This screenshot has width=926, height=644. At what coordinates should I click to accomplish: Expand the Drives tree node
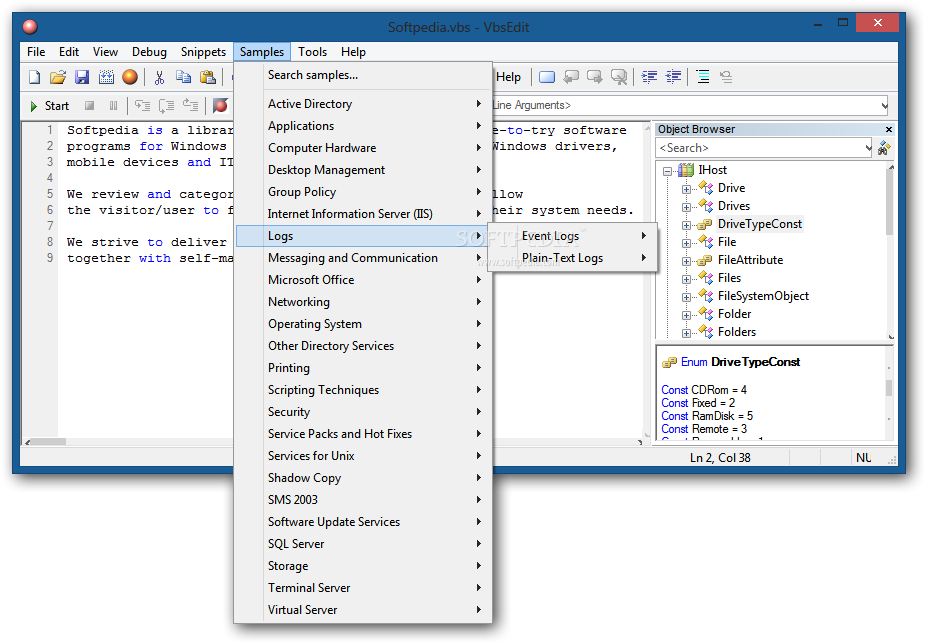pyautogui.click(x=686, y=207)
